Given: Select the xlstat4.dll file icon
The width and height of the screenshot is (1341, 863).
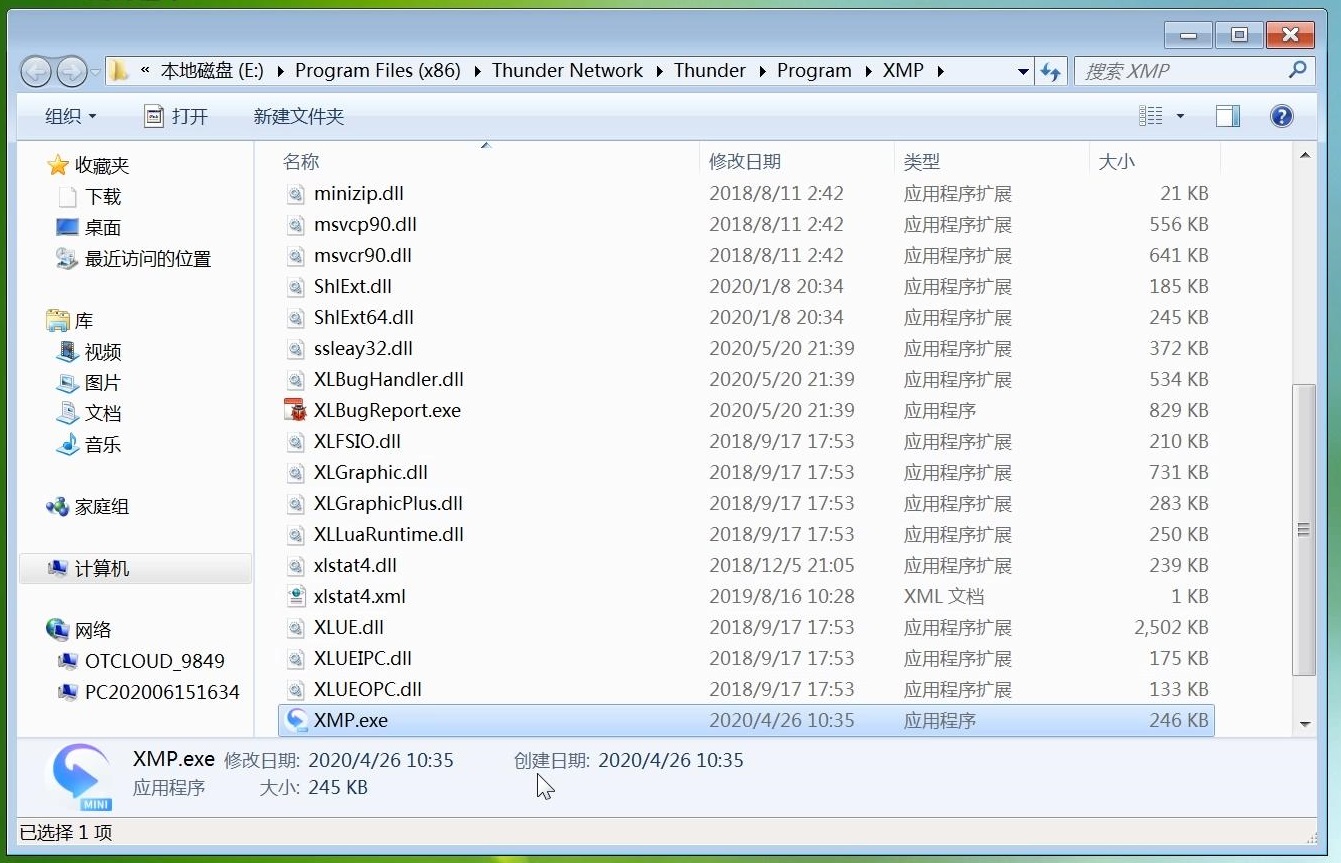Looking at the screenshot, I should 296,566.
